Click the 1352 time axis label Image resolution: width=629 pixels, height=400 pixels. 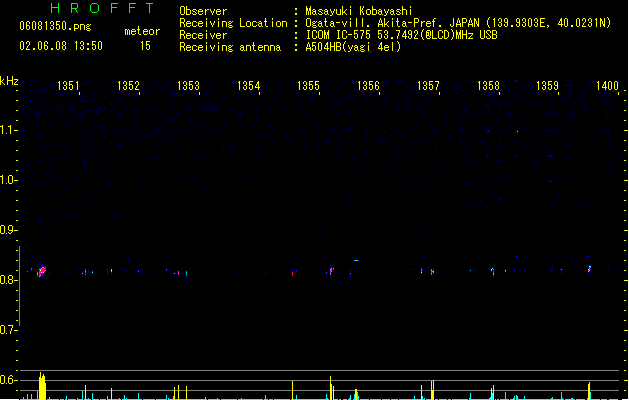coord(128,86)
